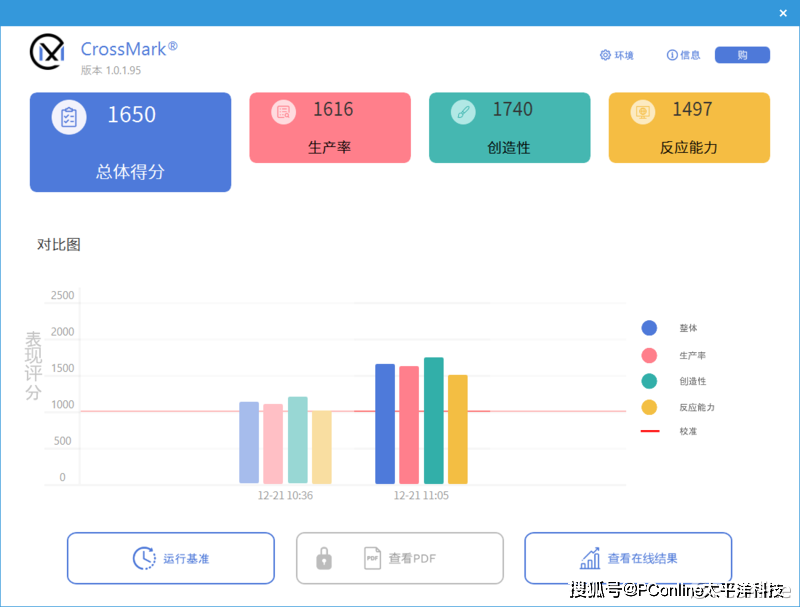Select the 12-21 11:05 run label
This screenshot has width=800, height=607.
(421, 495)
